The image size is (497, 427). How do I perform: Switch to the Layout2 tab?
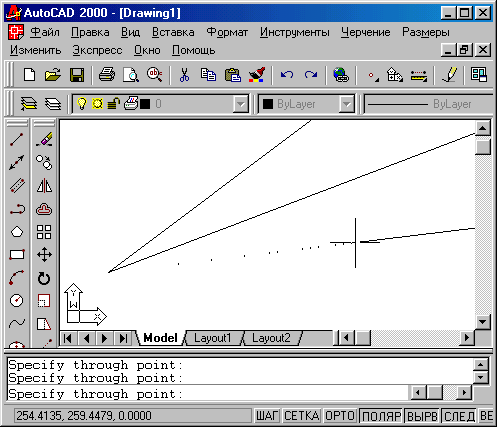(x=271, y=338)
